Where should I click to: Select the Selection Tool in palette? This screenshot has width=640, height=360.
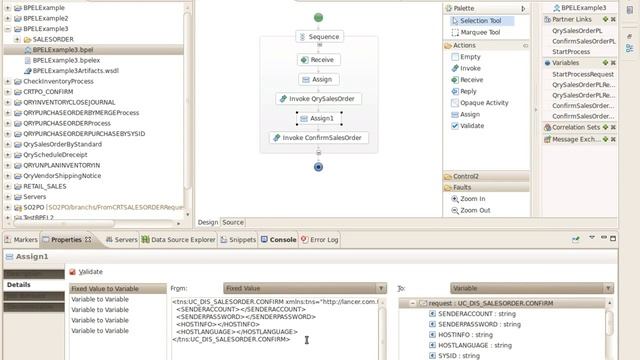[482, 20]
